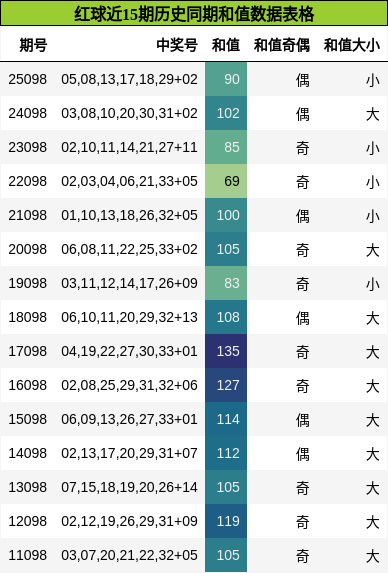The height and width of the screenshot is (573, 388).
Task: Click 大 size cell in row 24098
Action: pyautogui.click(x=373, y=114)
